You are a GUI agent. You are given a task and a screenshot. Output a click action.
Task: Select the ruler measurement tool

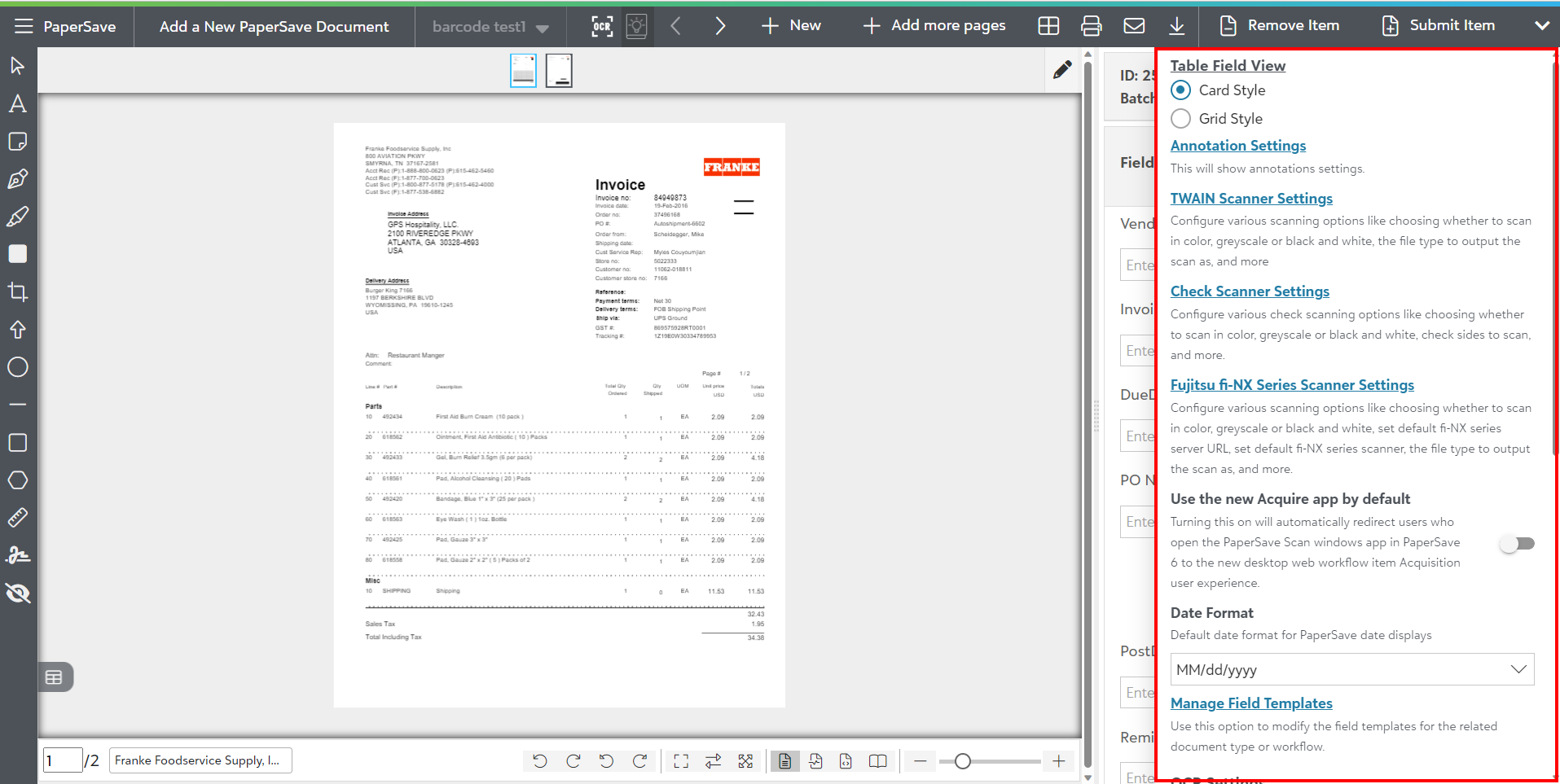click(18, 517)
